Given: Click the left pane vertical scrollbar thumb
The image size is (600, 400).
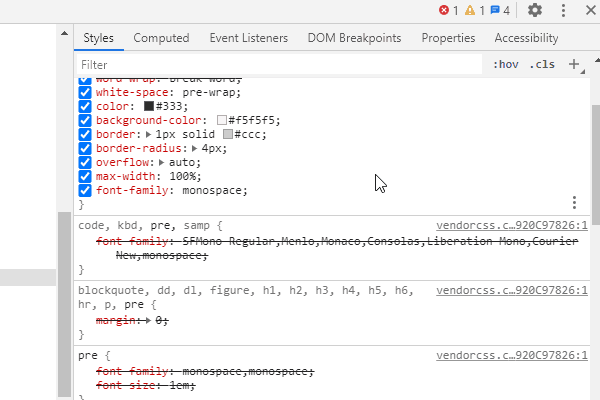Looking at the screenshot, I should tap(65, 304).
